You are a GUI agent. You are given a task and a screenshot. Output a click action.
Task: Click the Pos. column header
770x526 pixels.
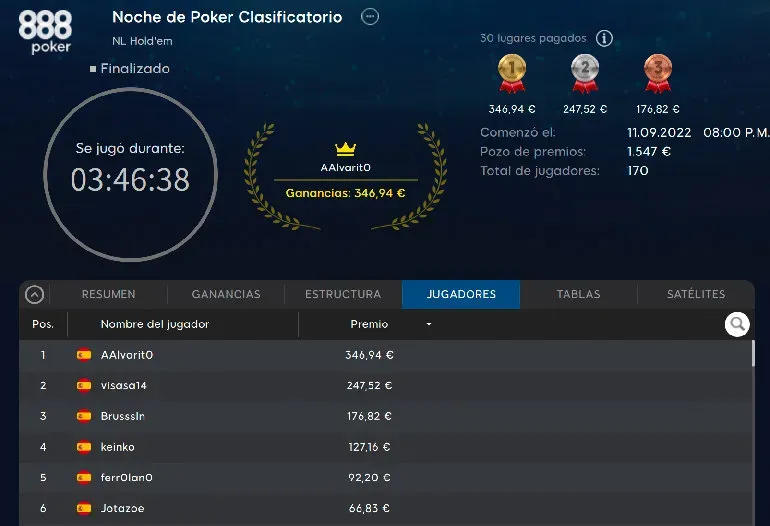tap(43, 324)
